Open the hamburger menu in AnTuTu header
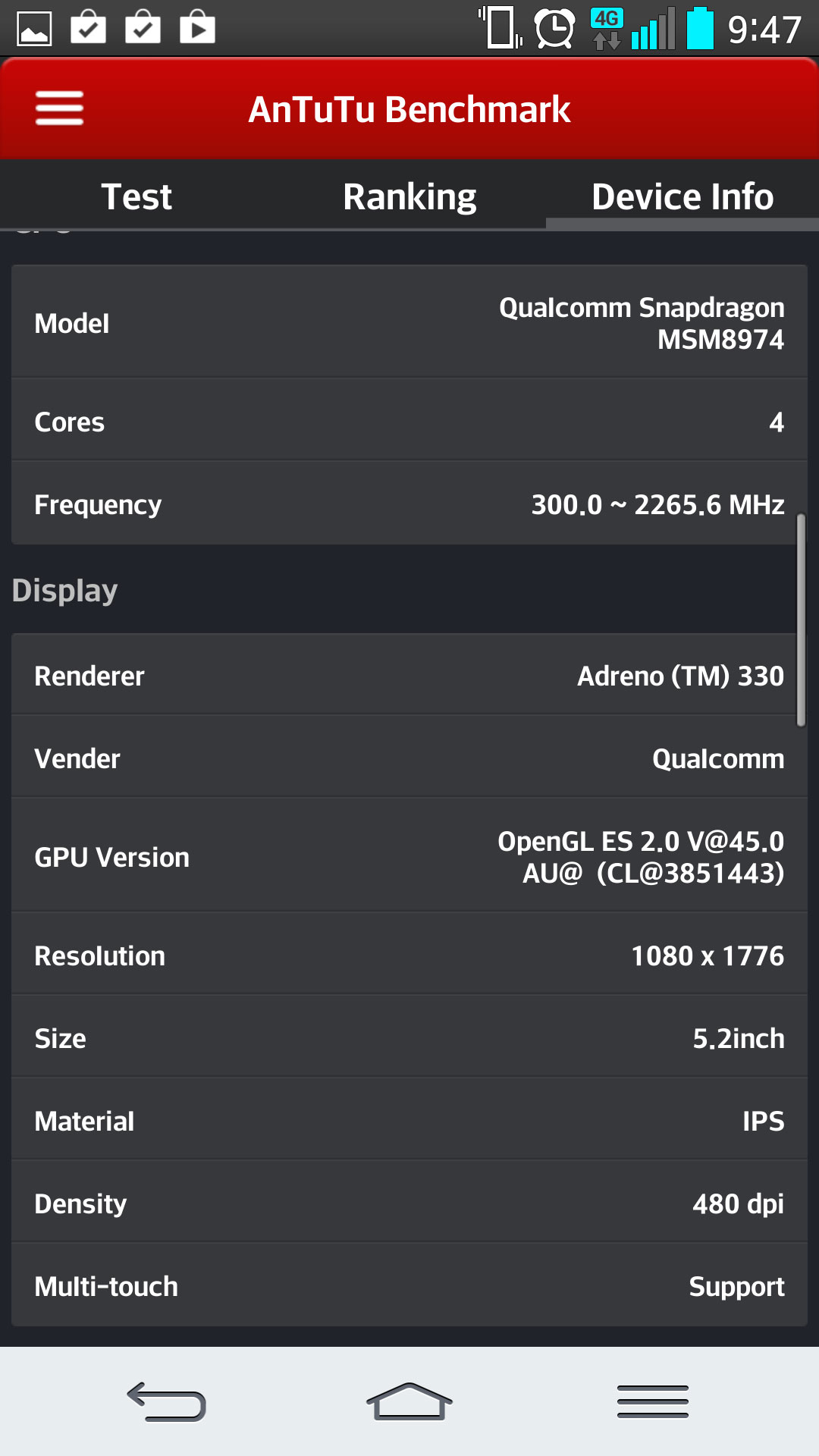Viewport: 819px width, 1456px height. pyautogui.click(x=59, y=108)
